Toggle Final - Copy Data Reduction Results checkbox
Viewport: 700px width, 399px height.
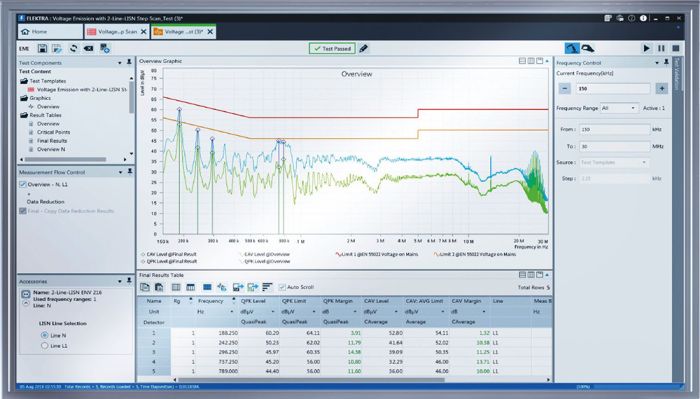23,211
